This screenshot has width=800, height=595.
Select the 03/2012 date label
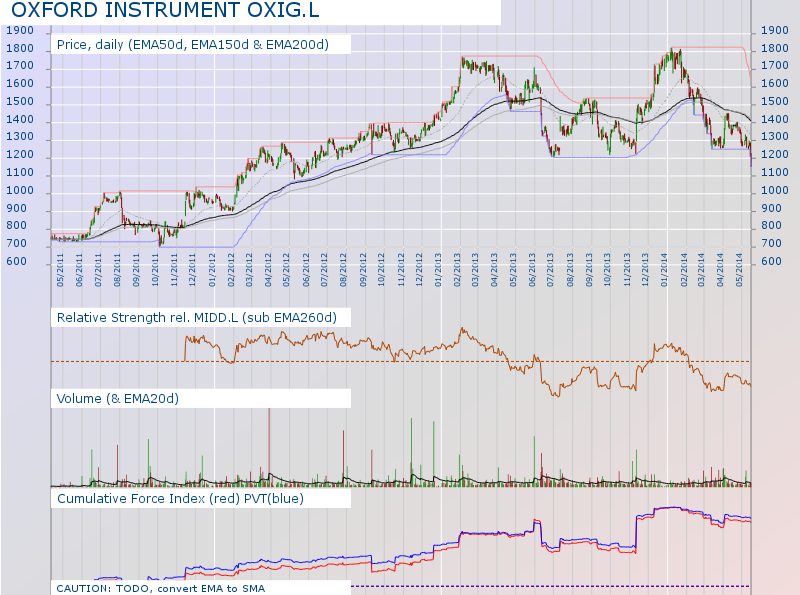tap(249, 270)
